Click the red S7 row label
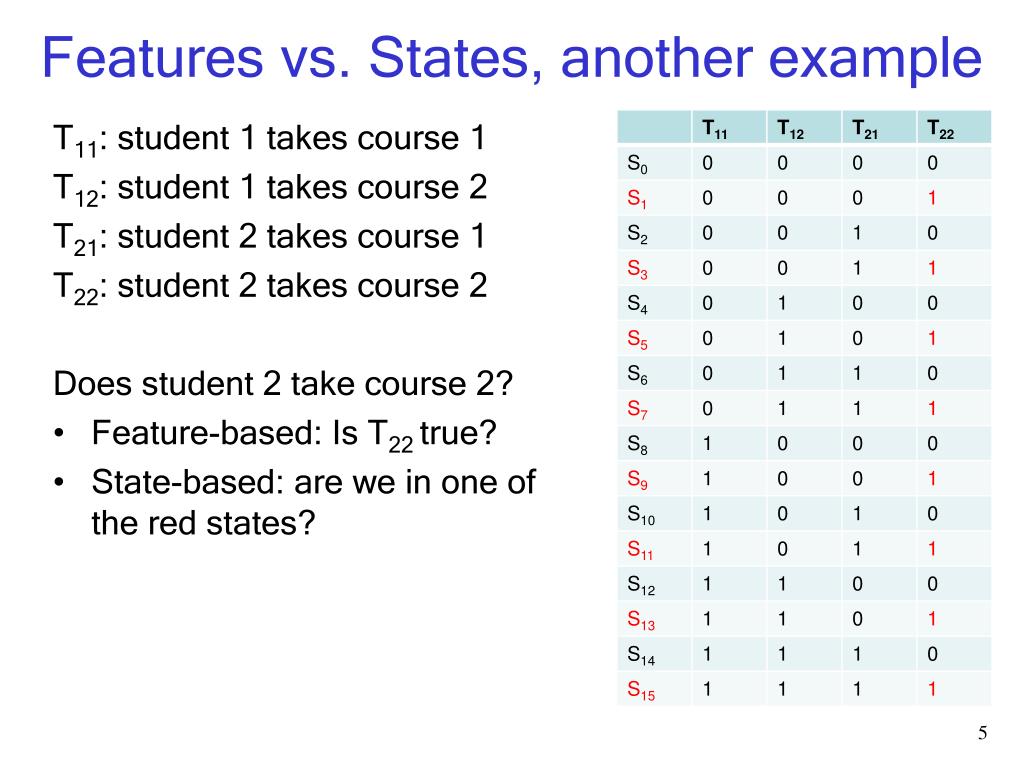Screen dimensions: 1024x768 pos(637,409)
